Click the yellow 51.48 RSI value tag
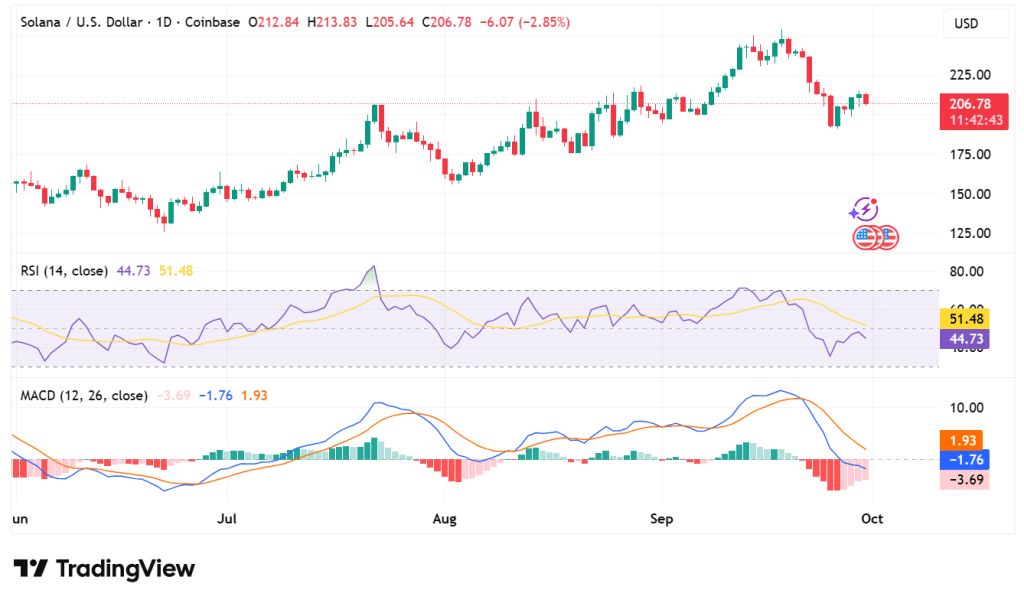The image size is (1024, 603). 966,318
